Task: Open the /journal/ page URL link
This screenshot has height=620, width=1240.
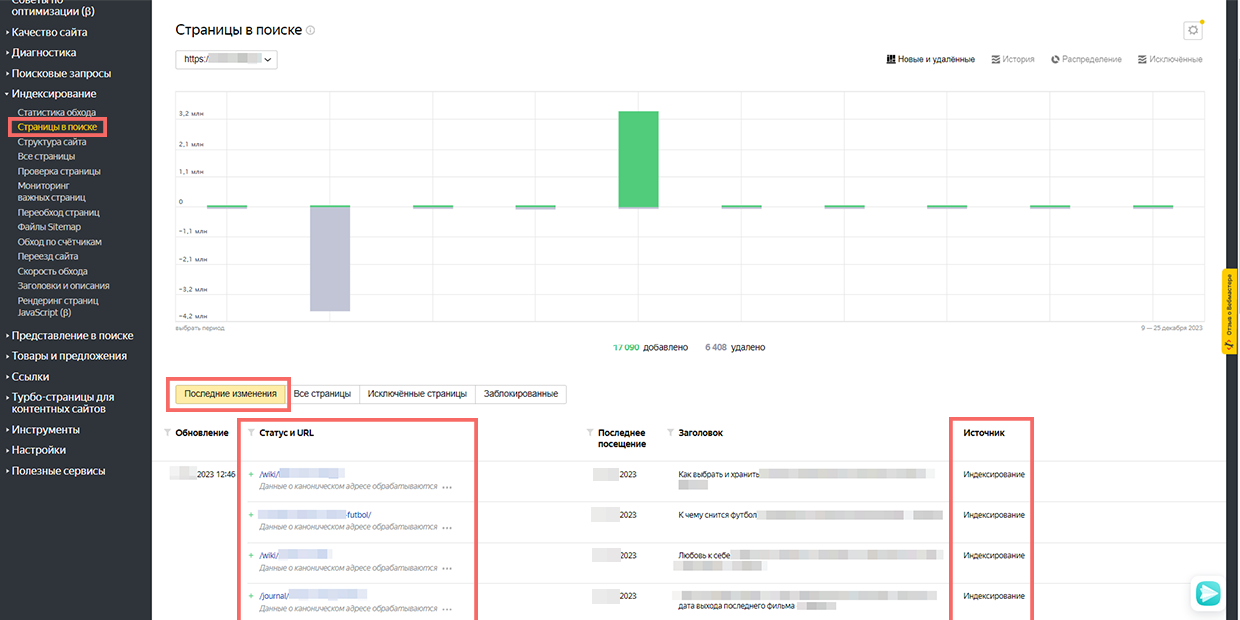Action: click(313, 596)
